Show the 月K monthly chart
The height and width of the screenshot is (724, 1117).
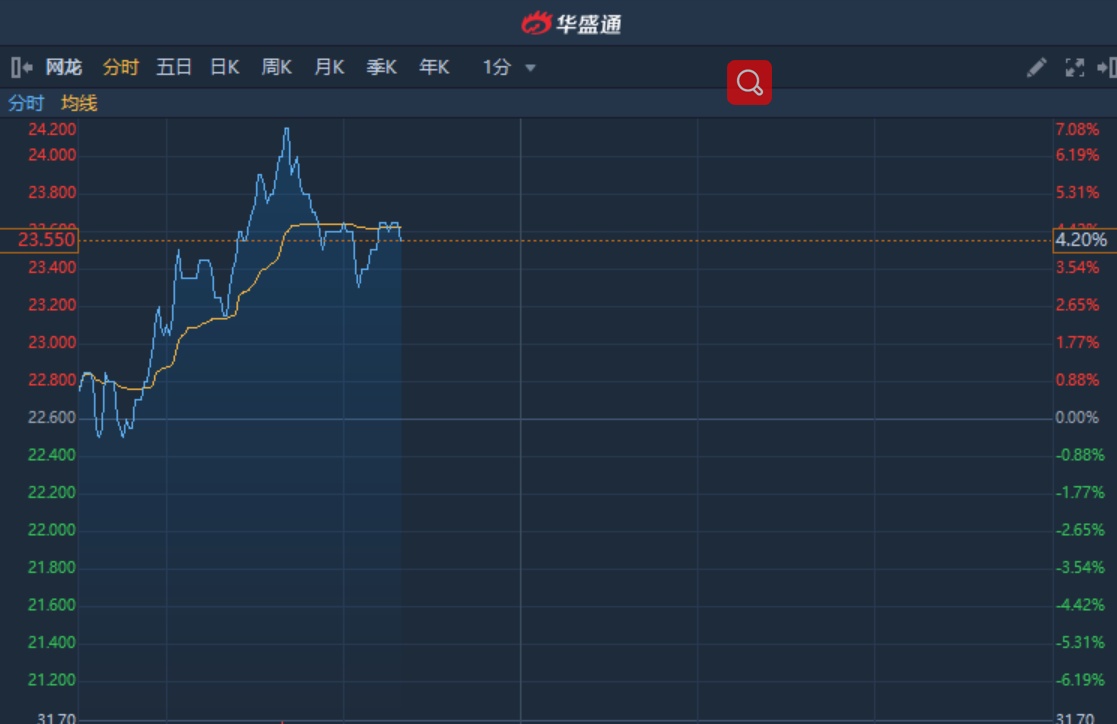tap(329, 68)
